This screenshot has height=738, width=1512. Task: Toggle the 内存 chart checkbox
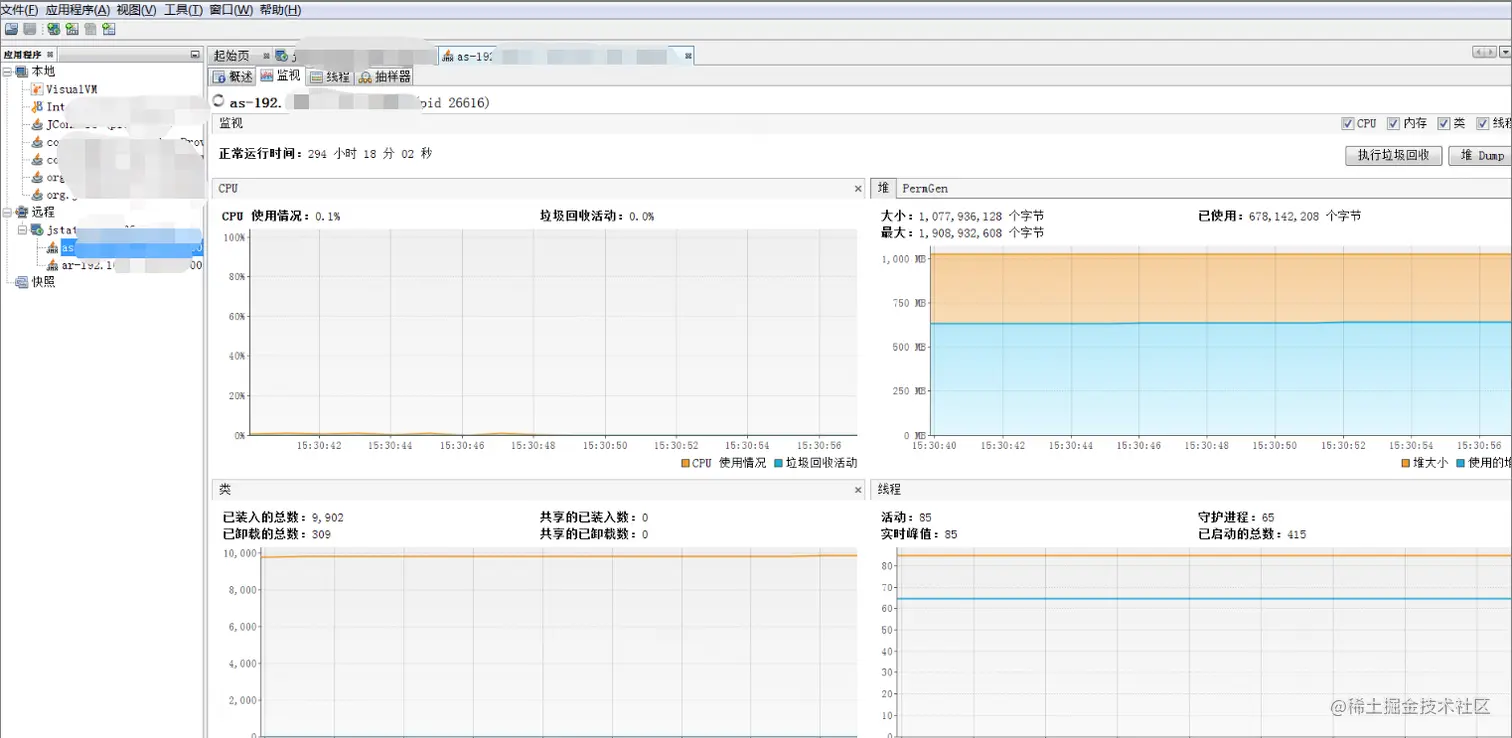(1393, 123)
